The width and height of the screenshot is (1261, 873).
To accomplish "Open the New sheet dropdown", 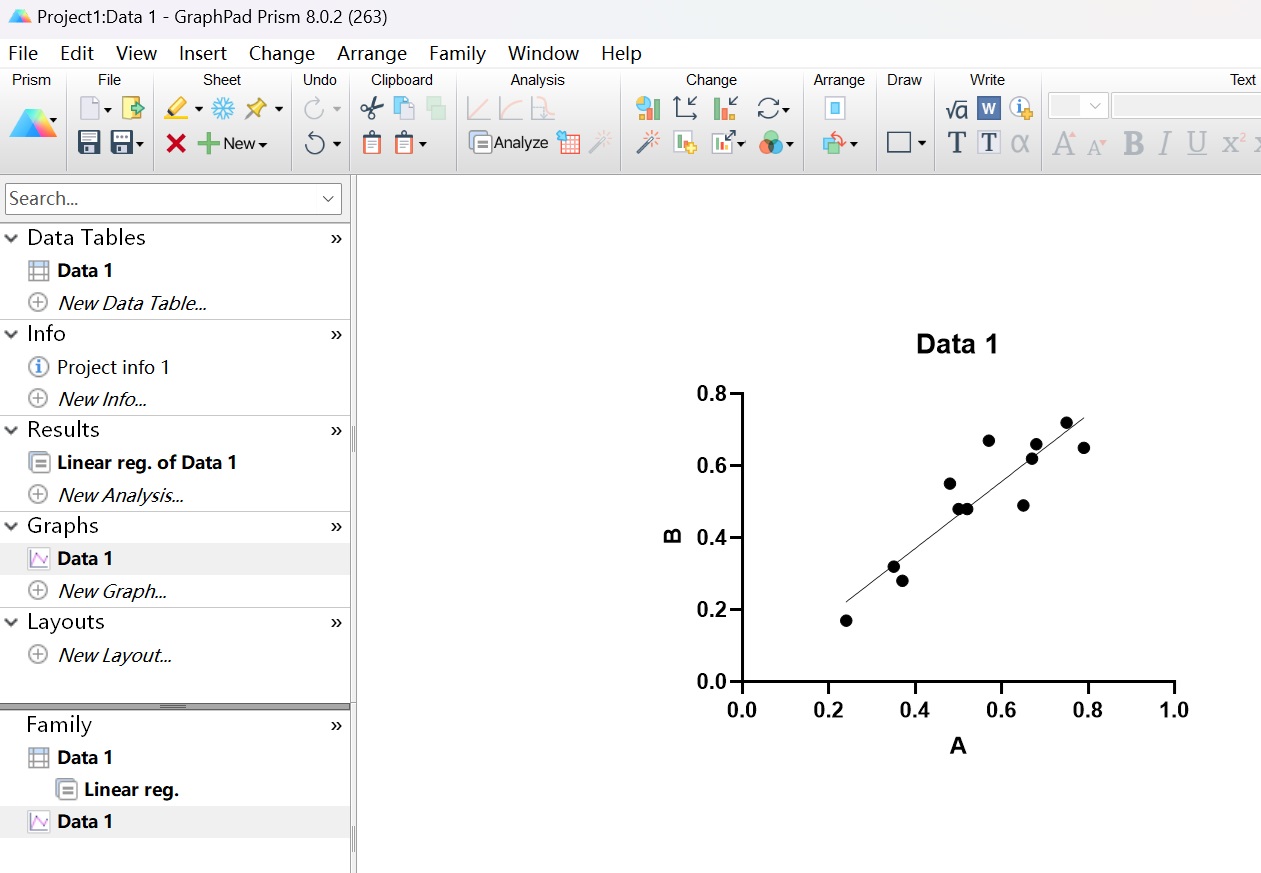I will click(x=234, y=144).
